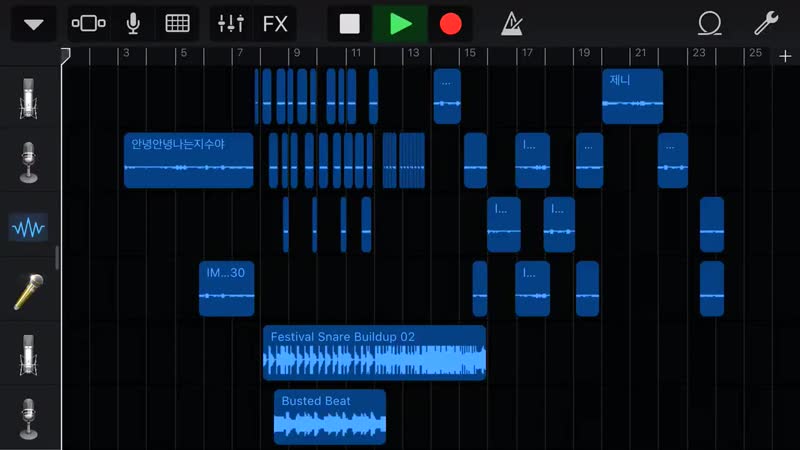Start recording with red record button
Viewport: 800px width, 450px height.
click(451, 24)
